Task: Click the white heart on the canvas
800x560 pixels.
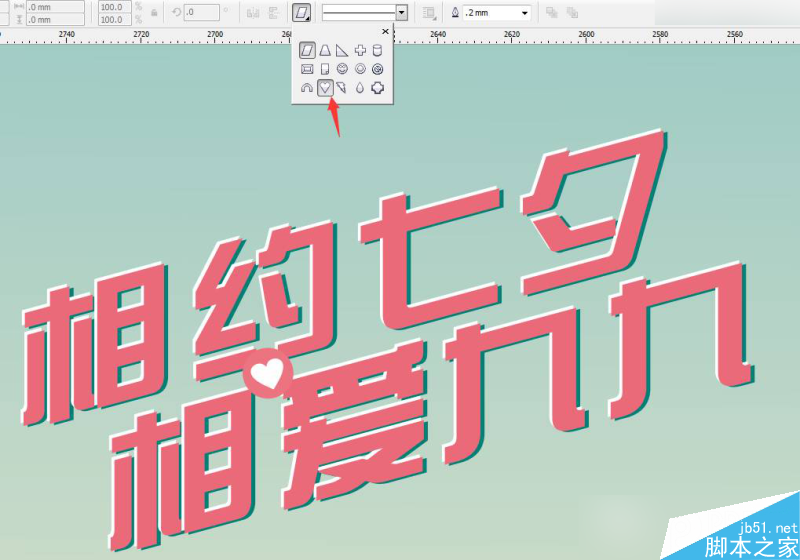Action: pyautogui.click(x=268, y=374)
